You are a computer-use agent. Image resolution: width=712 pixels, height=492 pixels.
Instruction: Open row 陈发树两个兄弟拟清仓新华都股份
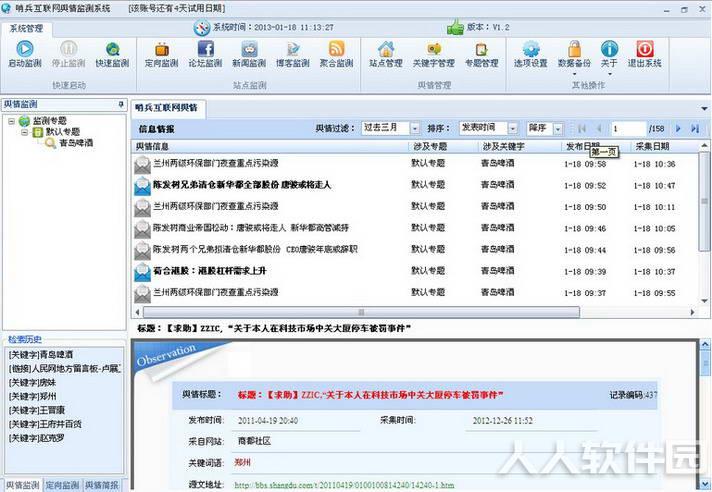[x=255, y=249]
